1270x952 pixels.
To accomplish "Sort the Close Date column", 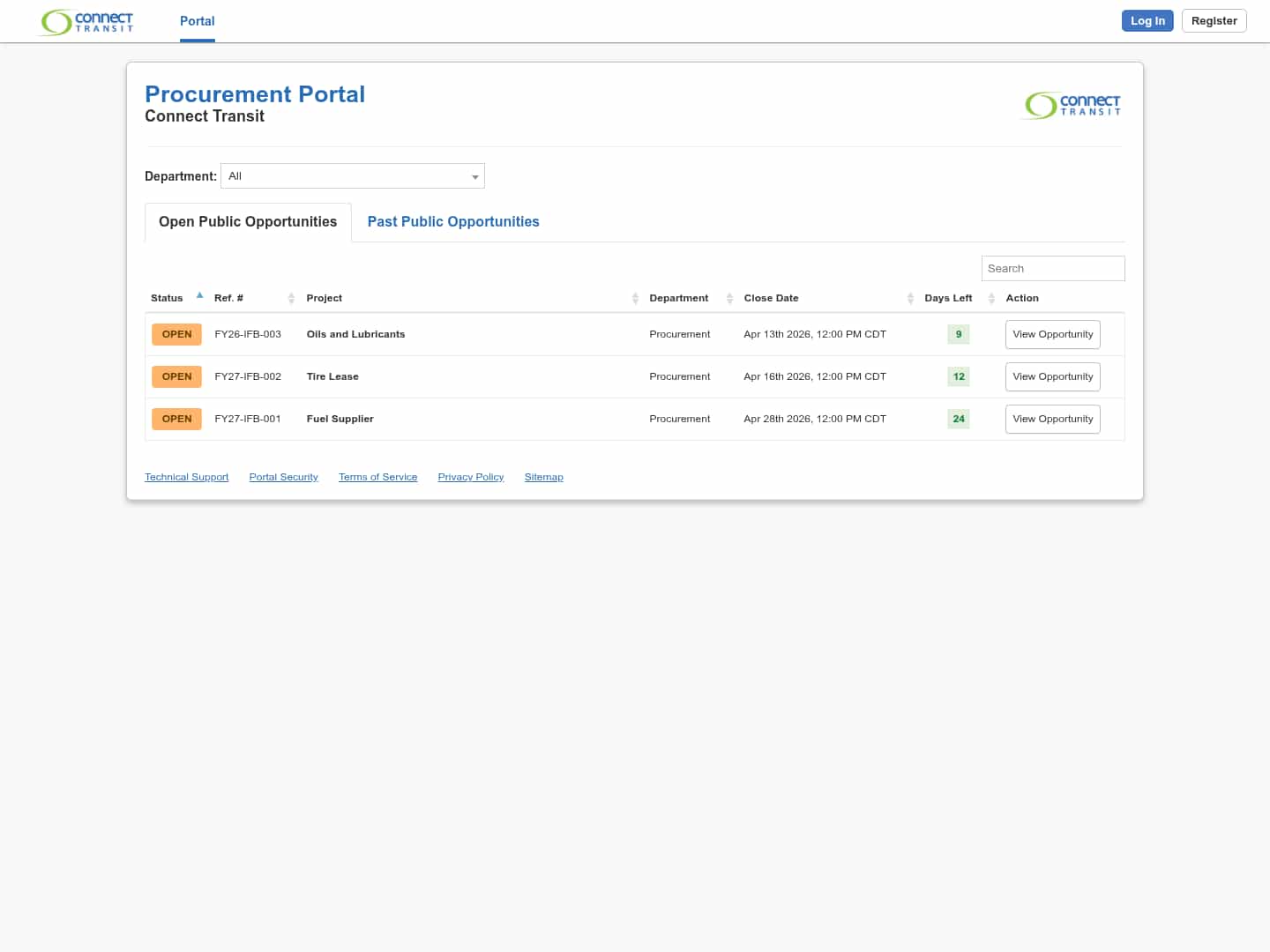I will [x=911, y=298].
